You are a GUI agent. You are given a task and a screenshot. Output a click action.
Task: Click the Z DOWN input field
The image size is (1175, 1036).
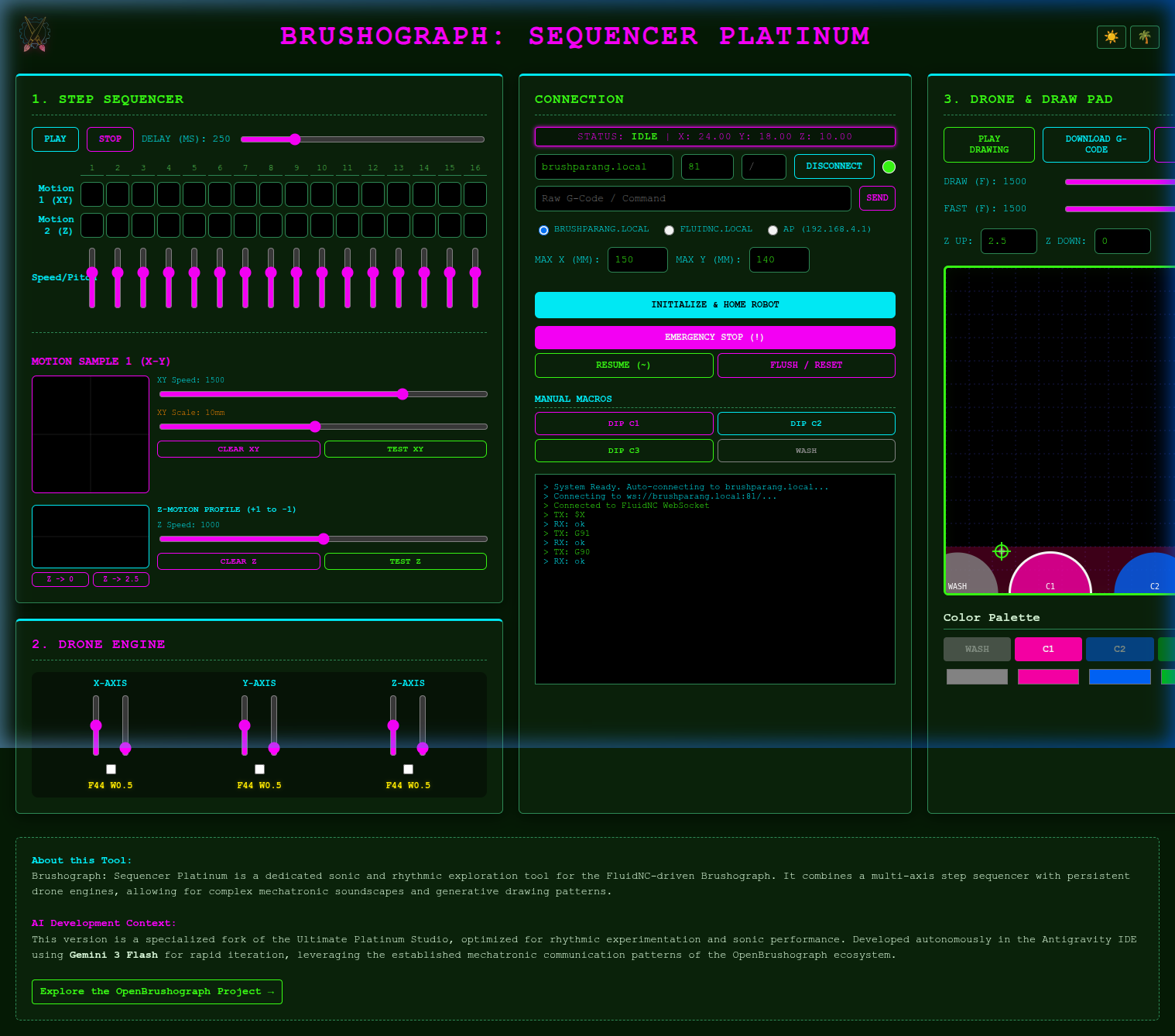(x=1122, y=241)
